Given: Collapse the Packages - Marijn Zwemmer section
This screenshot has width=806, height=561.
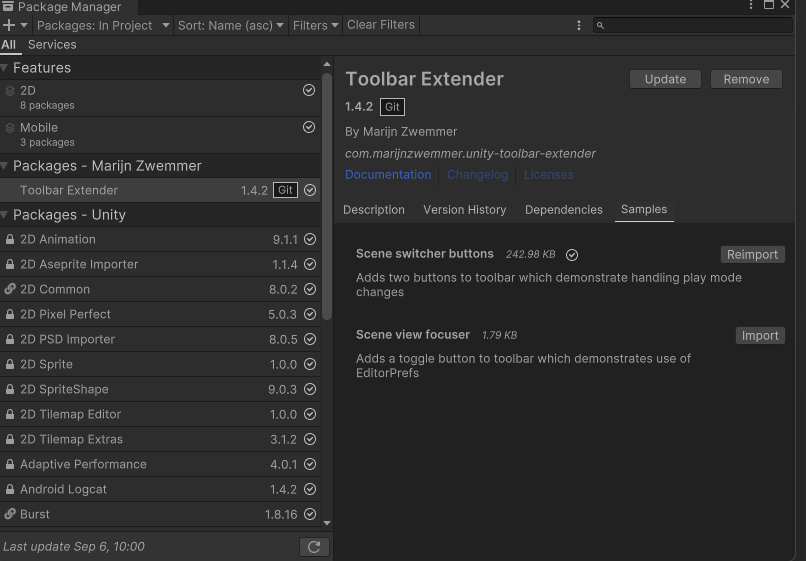Looking at the screenshot, I should point(5,166).
